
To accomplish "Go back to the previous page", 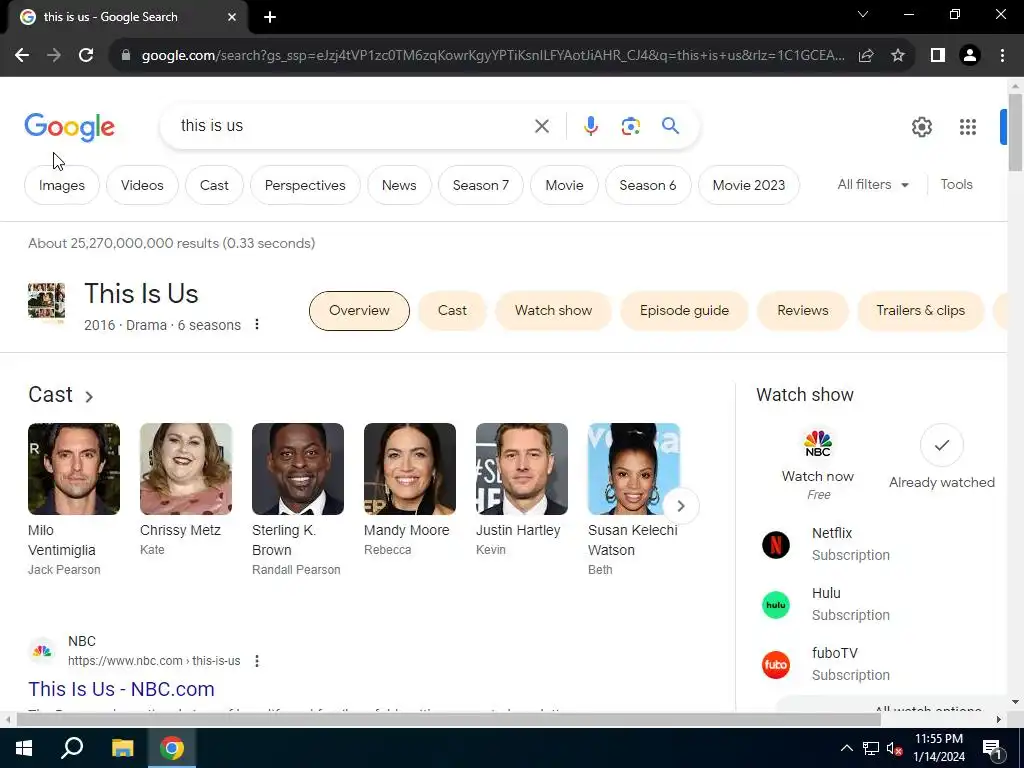I will coord(22,56).
